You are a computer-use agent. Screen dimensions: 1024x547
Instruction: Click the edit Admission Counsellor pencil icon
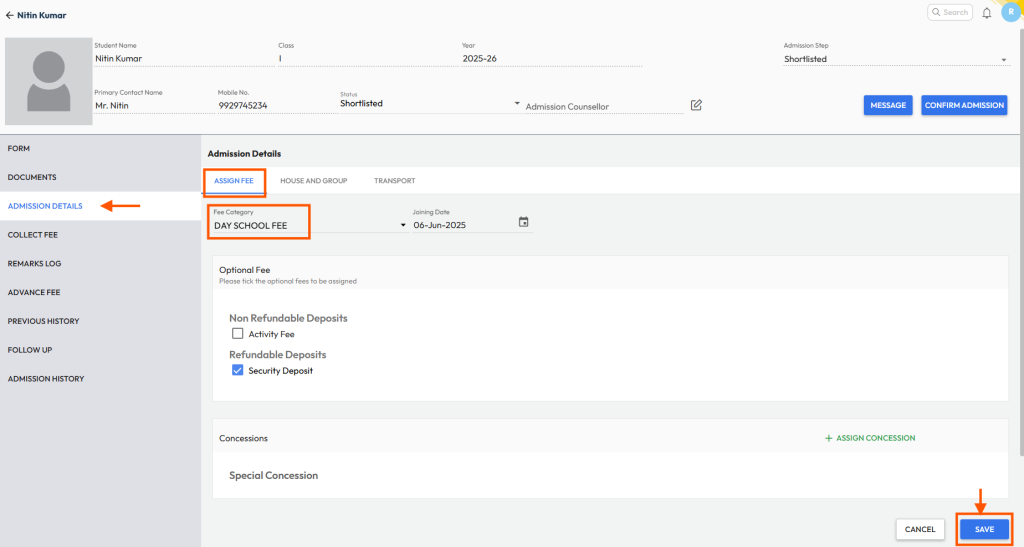pos(696,105)
